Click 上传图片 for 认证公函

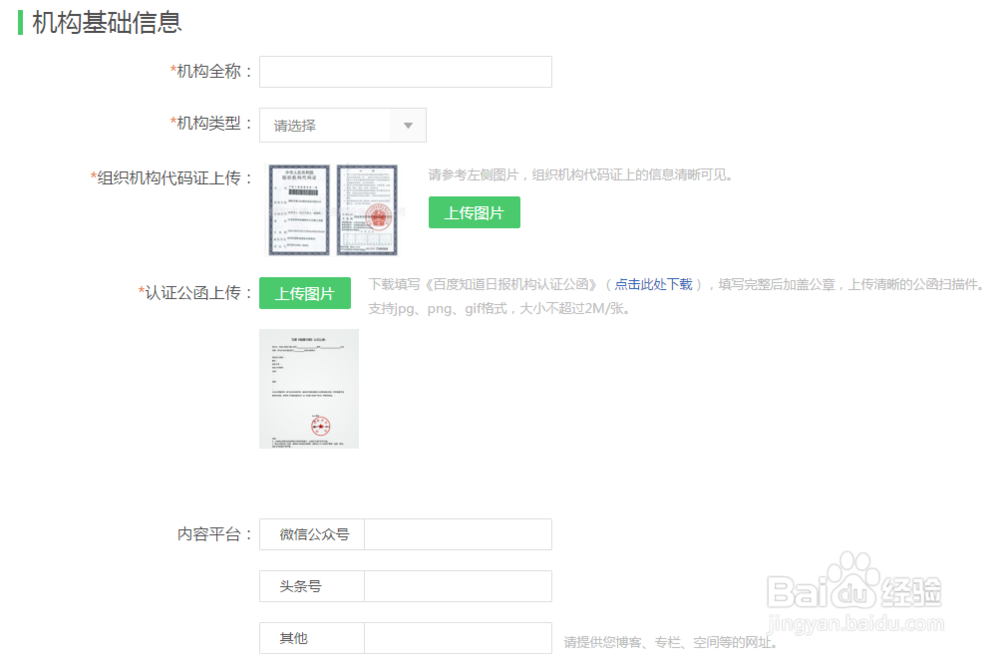click(x=305, y=292)
